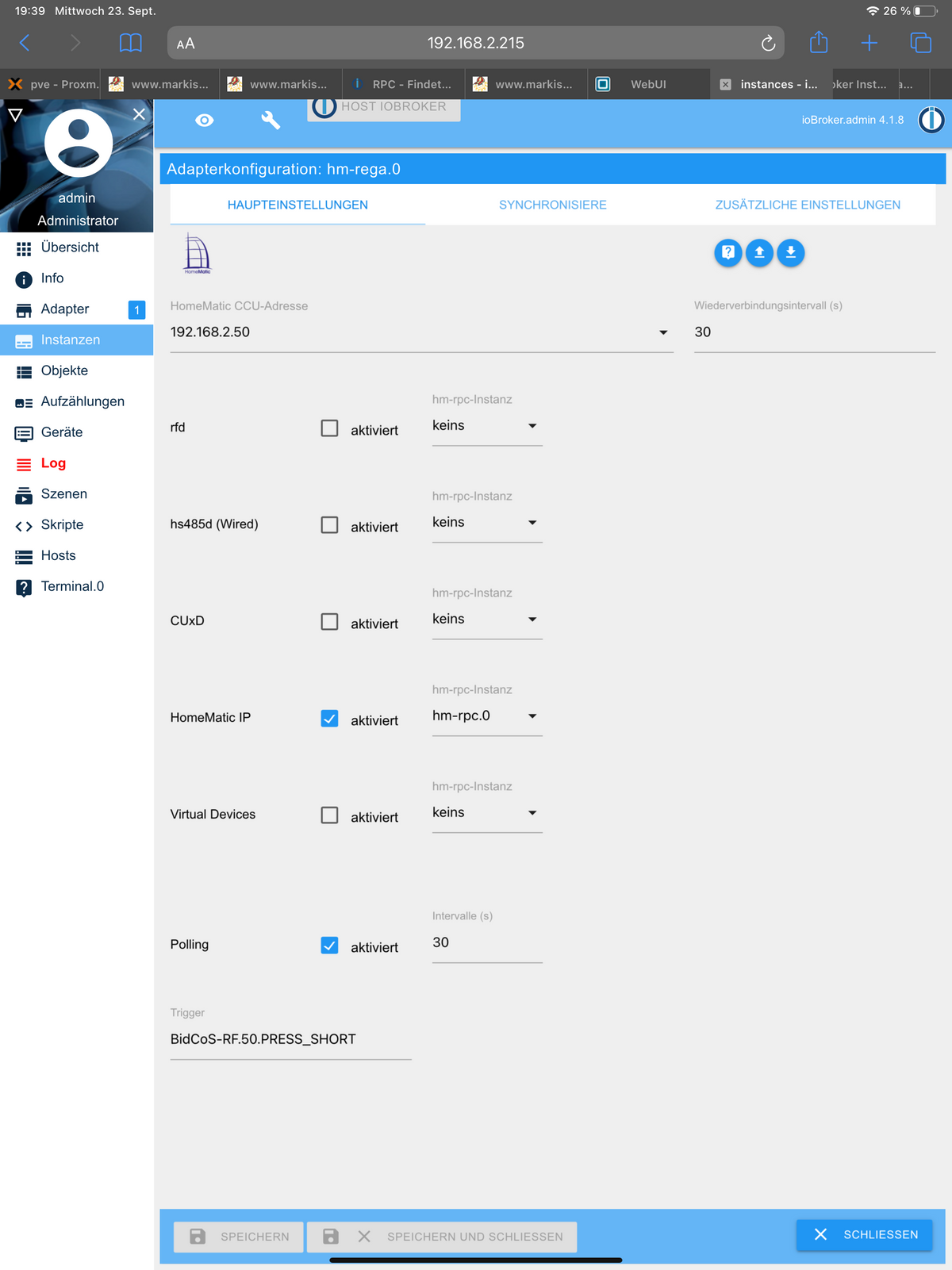Open admin user avatar
Viewport: 952px width, 1270px height.
pos(78,143)
